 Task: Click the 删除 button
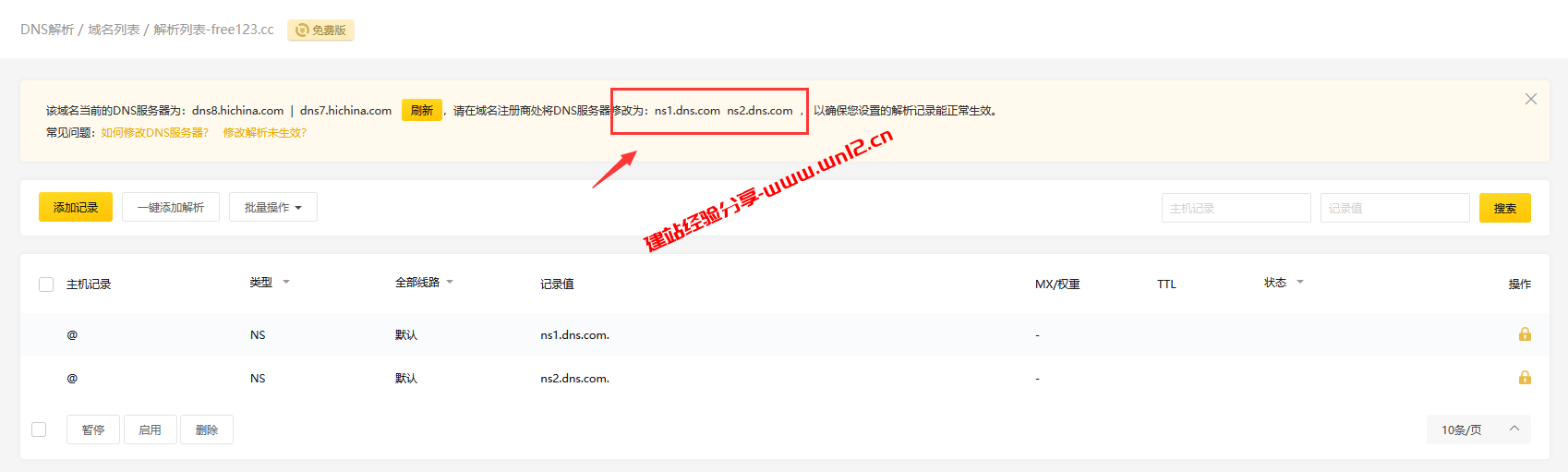207,430
